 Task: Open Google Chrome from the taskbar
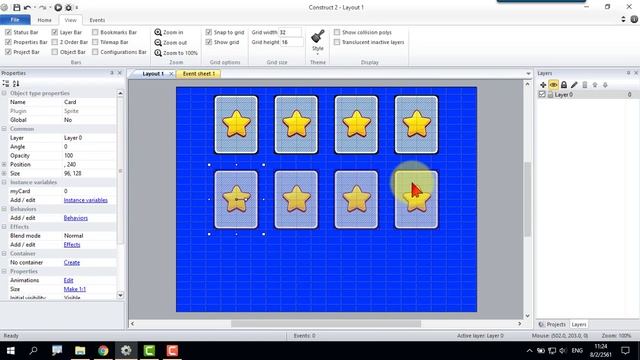tap(103, 351)
